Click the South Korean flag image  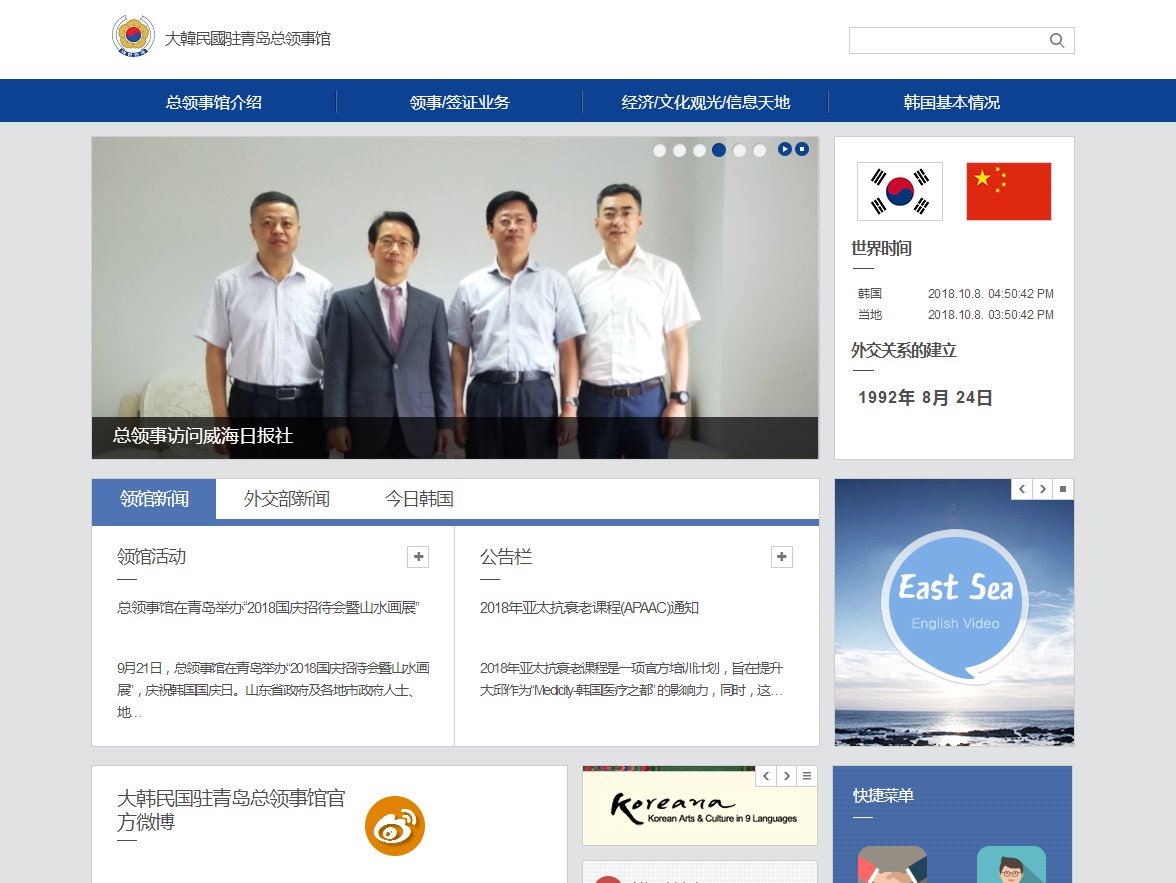click(898, 190)
